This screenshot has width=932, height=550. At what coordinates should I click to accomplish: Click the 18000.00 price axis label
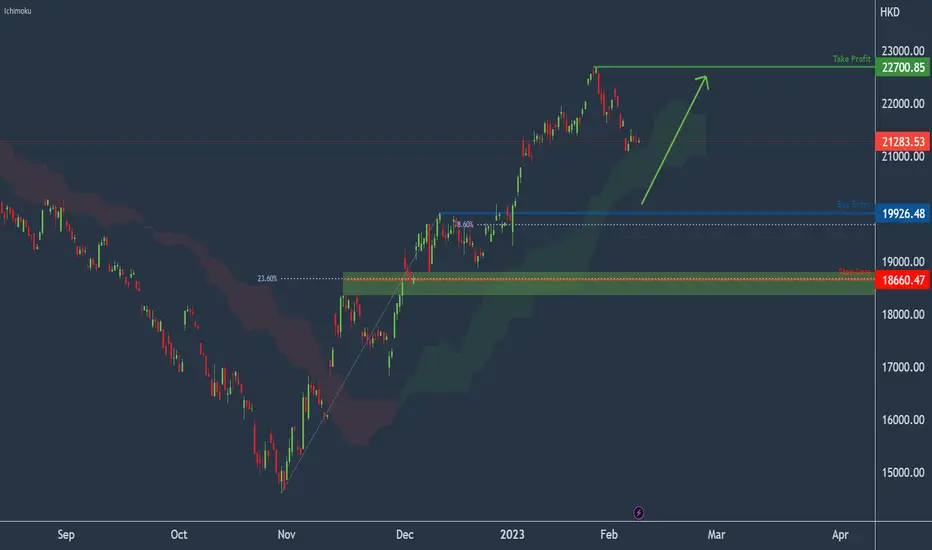point(903,315)
